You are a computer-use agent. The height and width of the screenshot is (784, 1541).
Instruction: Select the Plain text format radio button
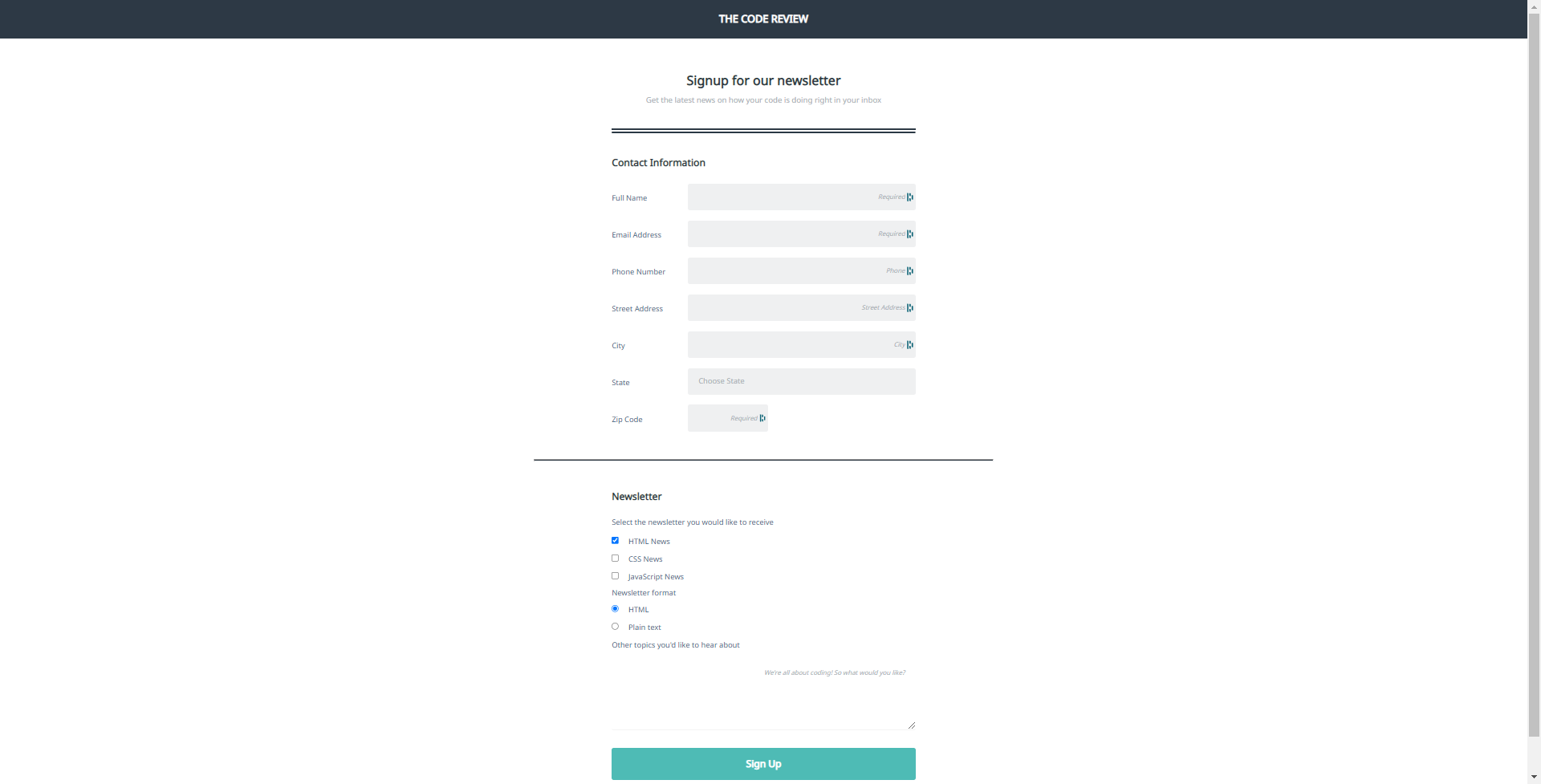(x=615, y=626)
